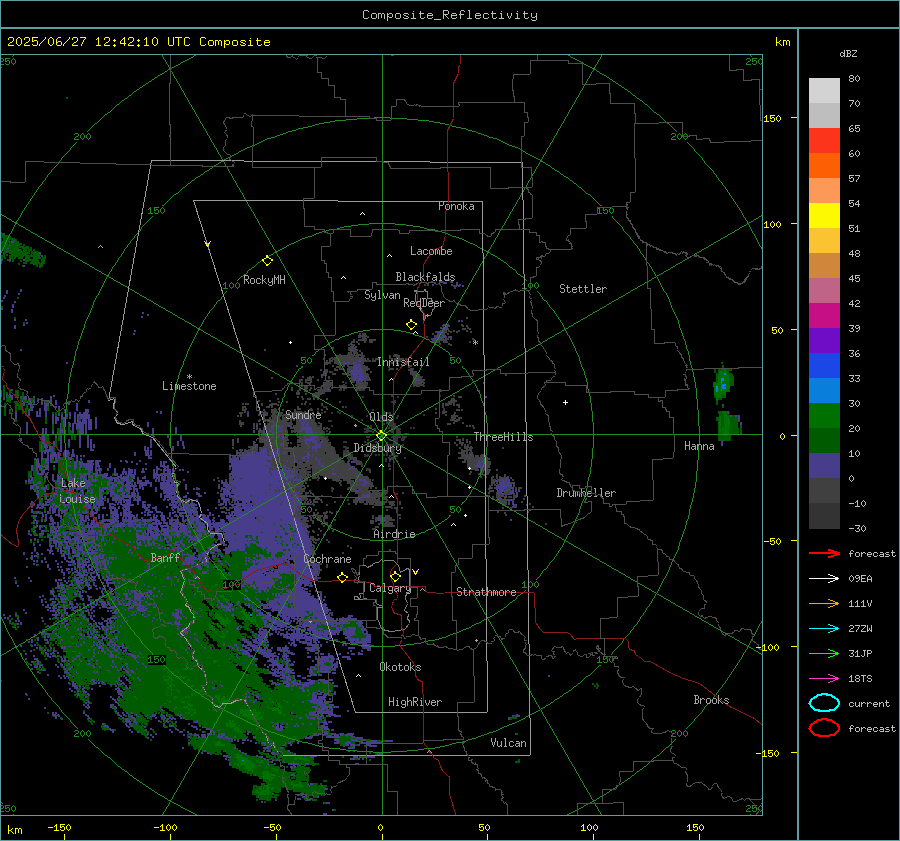The image size is (900, 841).
Task: Click the Sylvan label
Action: (x=382, y=295)
